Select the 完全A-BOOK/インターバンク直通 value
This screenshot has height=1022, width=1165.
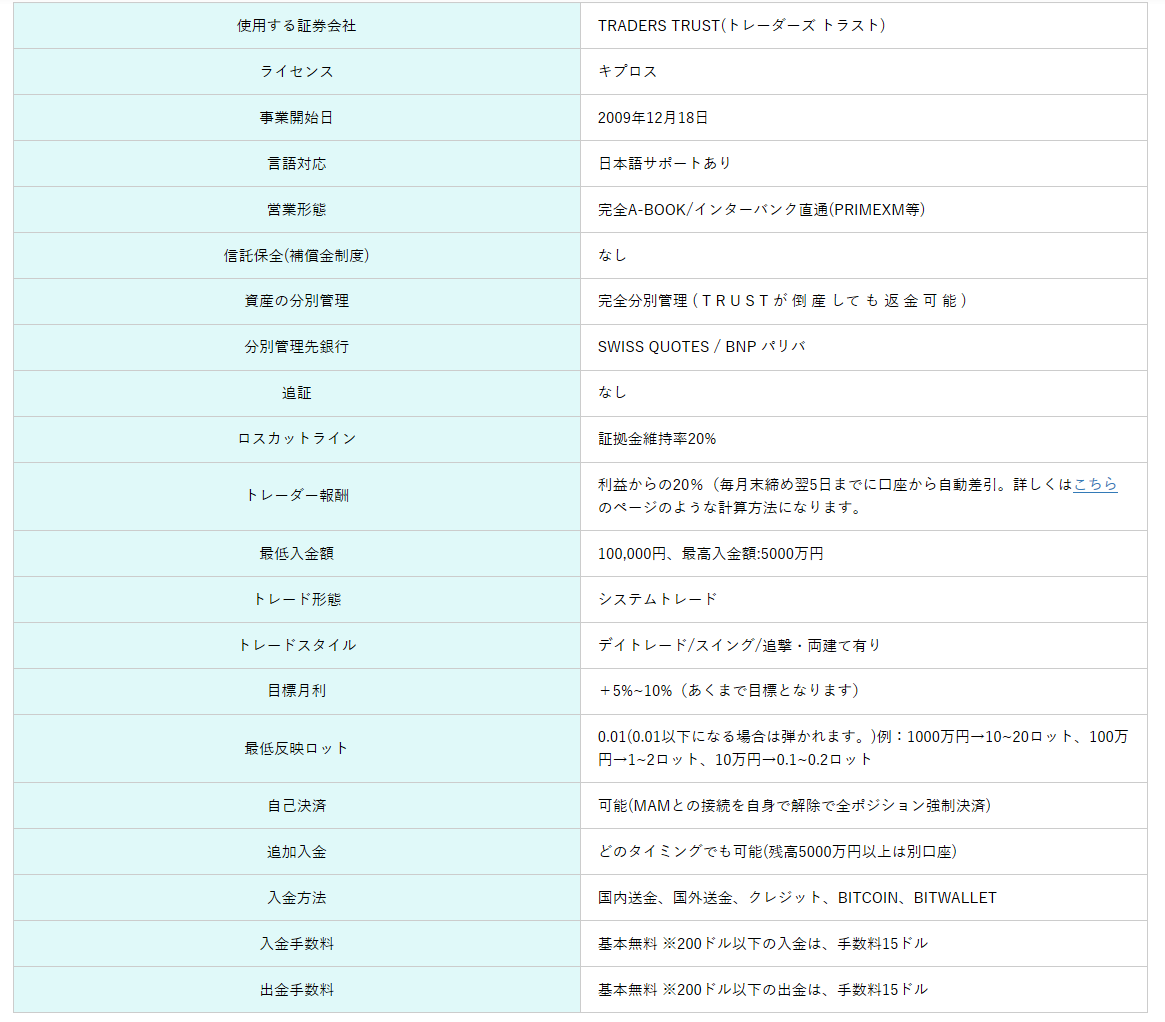click(762, 209)
